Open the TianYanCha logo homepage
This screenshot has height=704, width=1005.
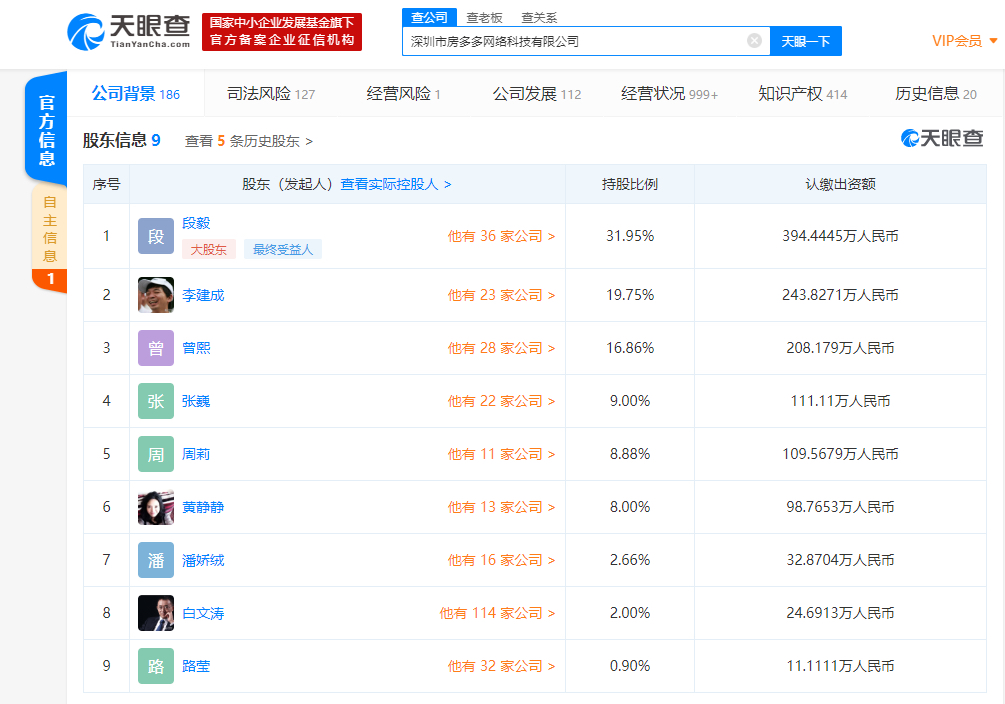tap(129, 31)
